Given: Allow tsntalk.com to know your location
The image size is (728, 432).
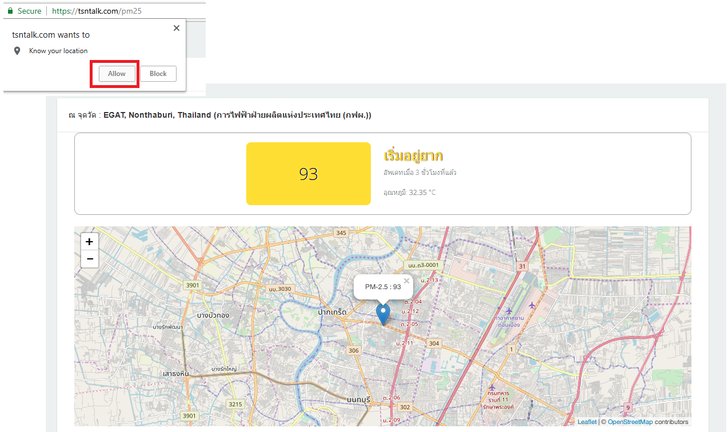Looking at the screenshot, I should 117,74.
